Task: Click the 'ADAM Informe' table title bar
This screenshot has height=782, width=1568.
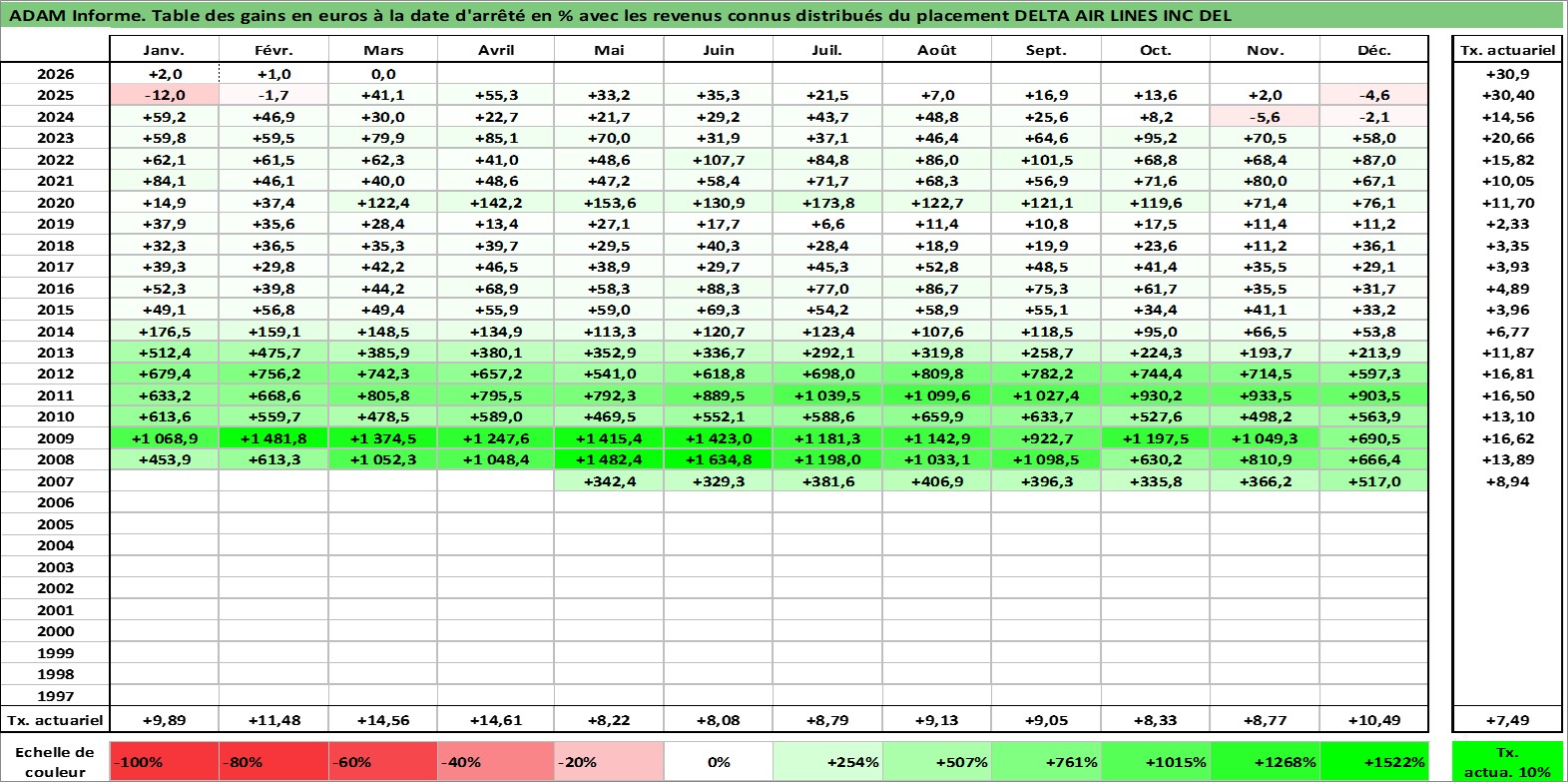Action: coord(783,15)
